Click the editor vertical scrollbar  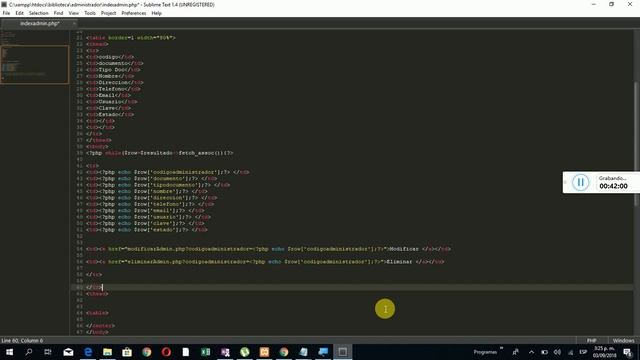(636, 143)
